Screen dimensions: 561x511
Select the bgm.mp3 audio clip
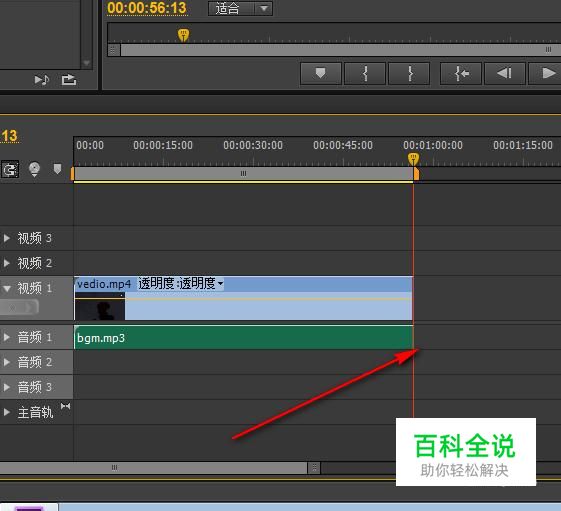(243, 337)
